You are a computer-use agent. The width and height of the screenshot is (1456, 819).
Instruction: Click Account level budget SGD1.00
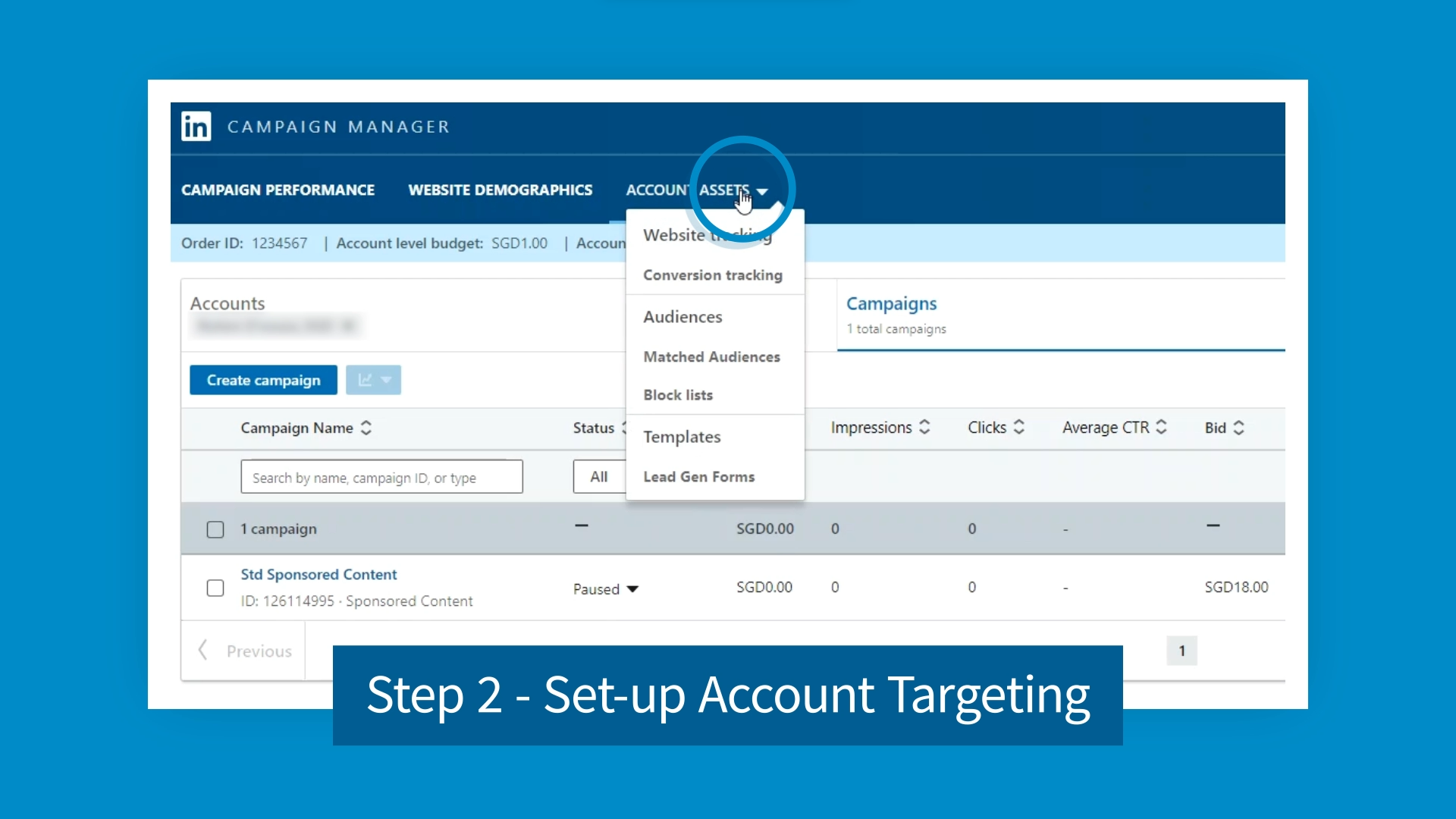click(x=441, y=243)
